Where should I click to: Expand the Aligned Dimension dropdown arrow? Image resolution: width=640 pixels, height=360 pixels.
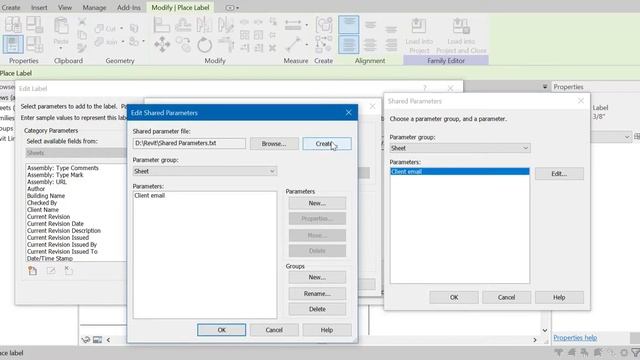tap(307, 25)
